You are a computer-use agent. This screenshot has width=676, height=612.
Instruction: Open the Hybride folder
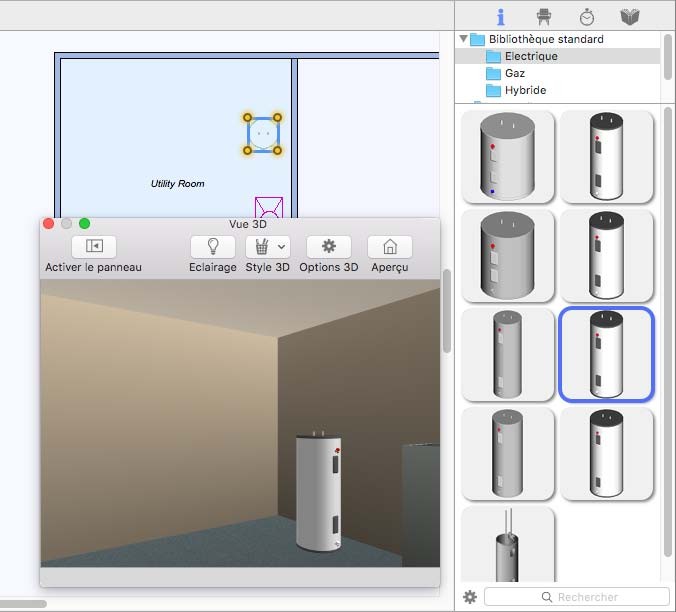click(x=525, y=90)
